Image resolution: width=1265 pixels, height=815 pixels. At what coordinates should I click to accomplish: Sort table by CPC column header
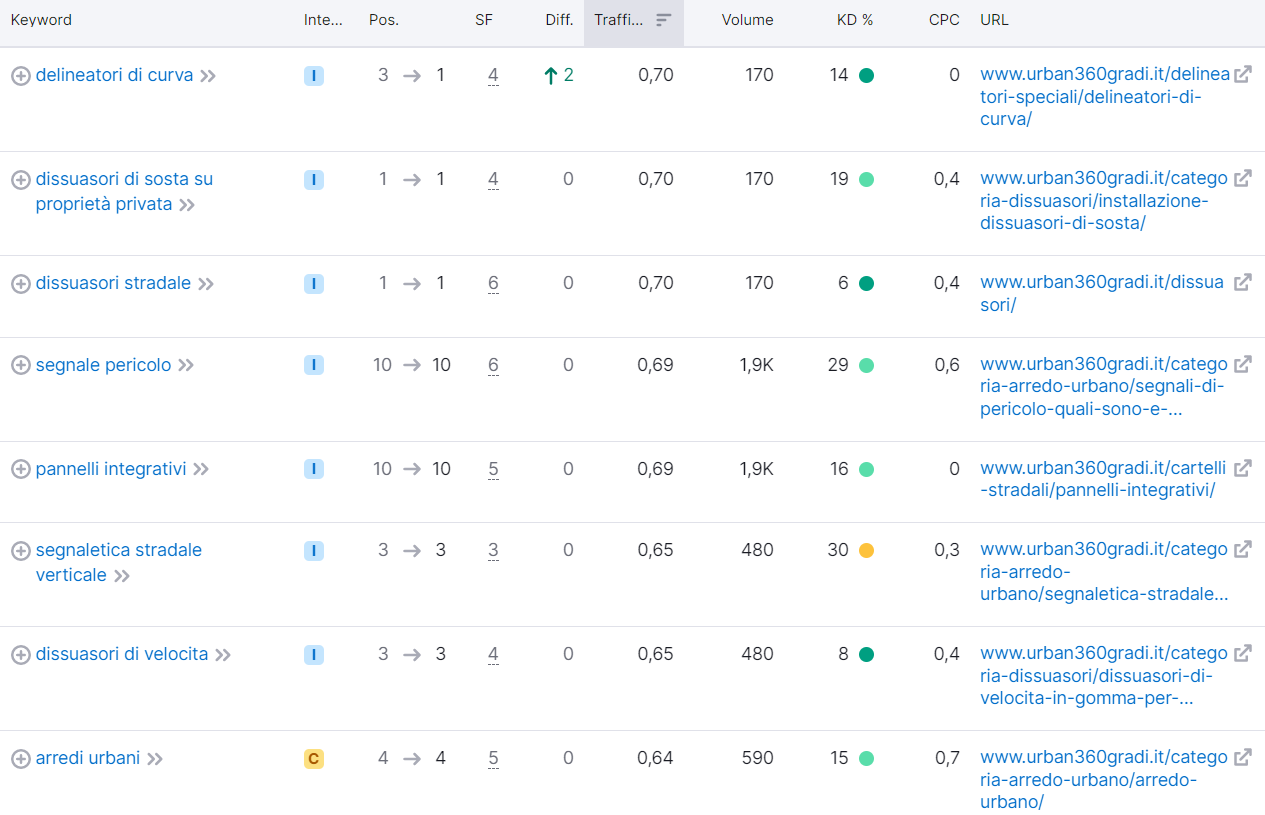[944, 20]
